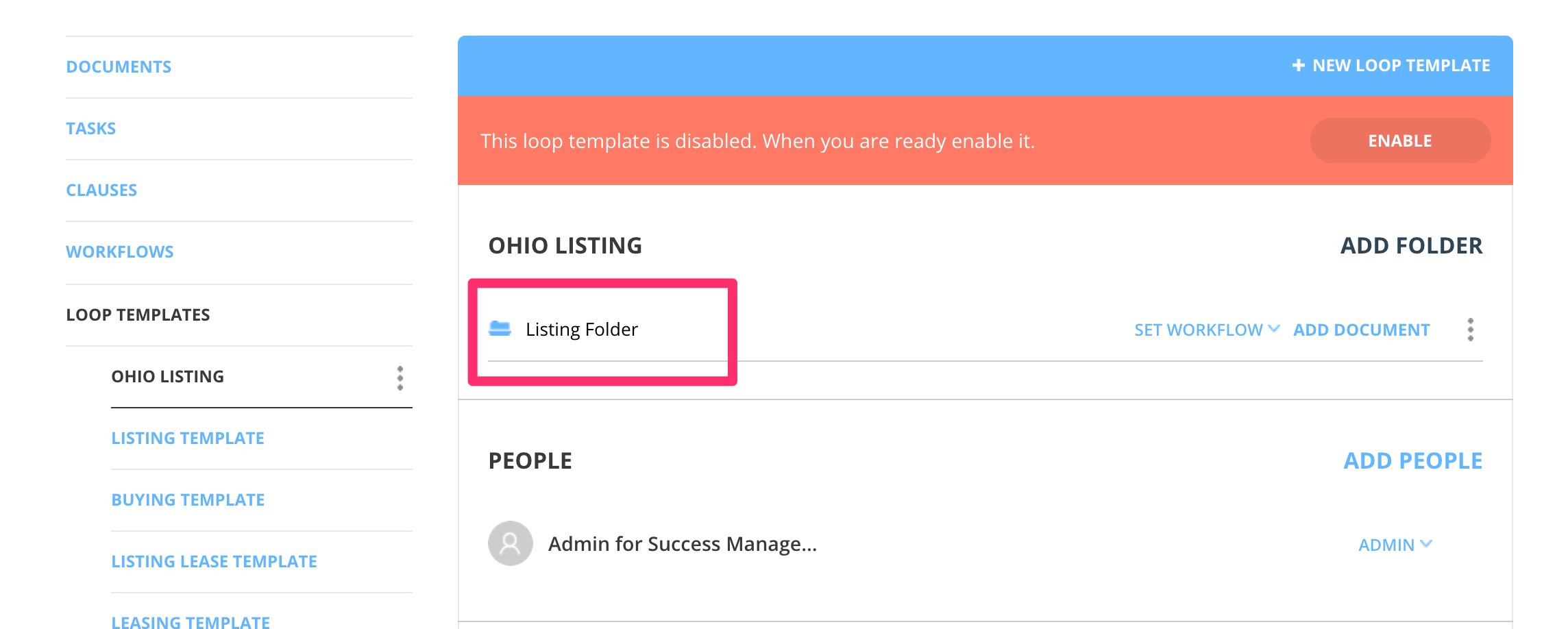This screenshot has width=1568, height=629.
Task: Select the Admin for Success Manage person entry
Action: [683, 543]
